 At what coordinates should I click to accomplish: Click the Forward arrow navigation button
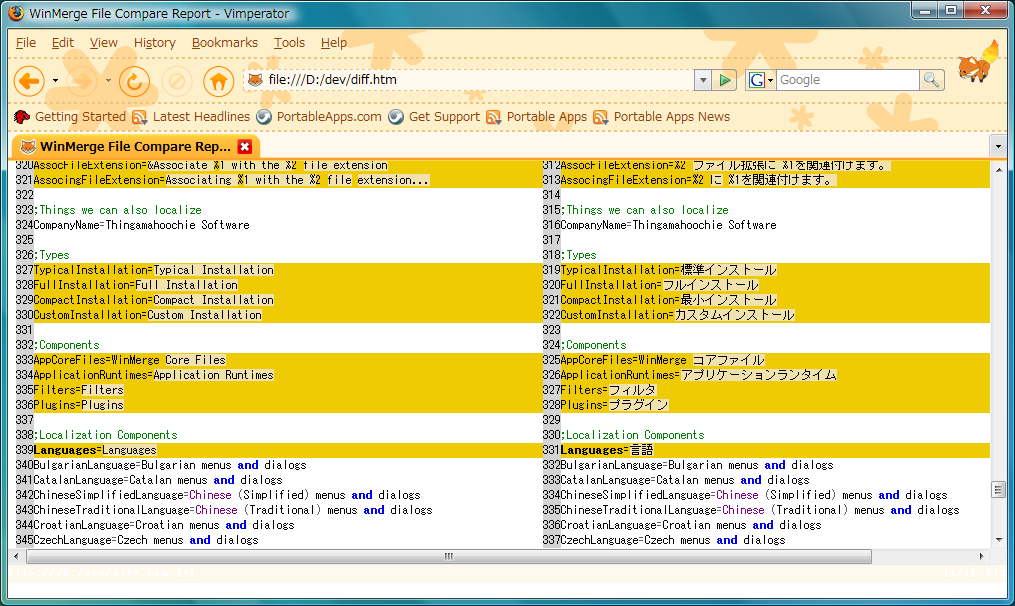[x=82, y=81]
